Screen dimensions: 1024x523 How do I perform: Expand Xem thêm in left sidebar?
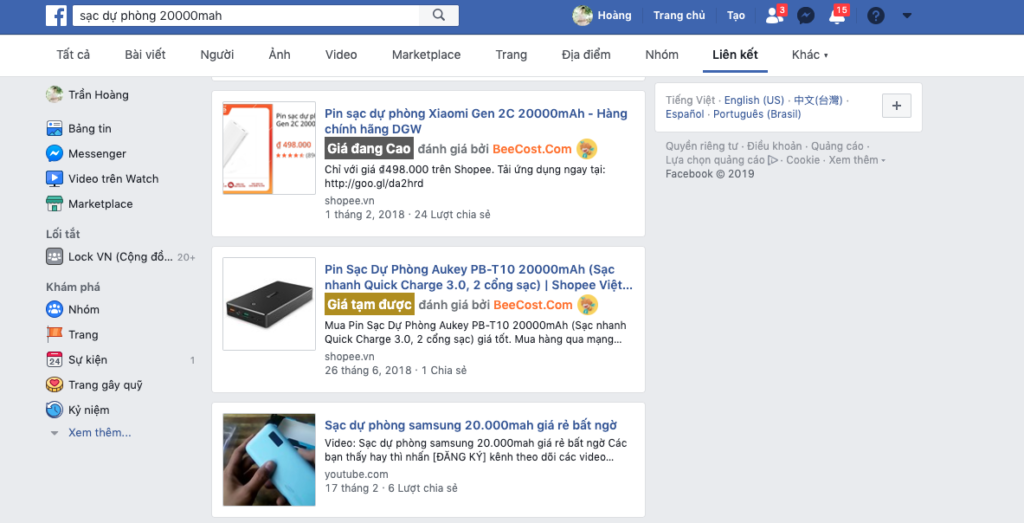[x=99, y=432]
